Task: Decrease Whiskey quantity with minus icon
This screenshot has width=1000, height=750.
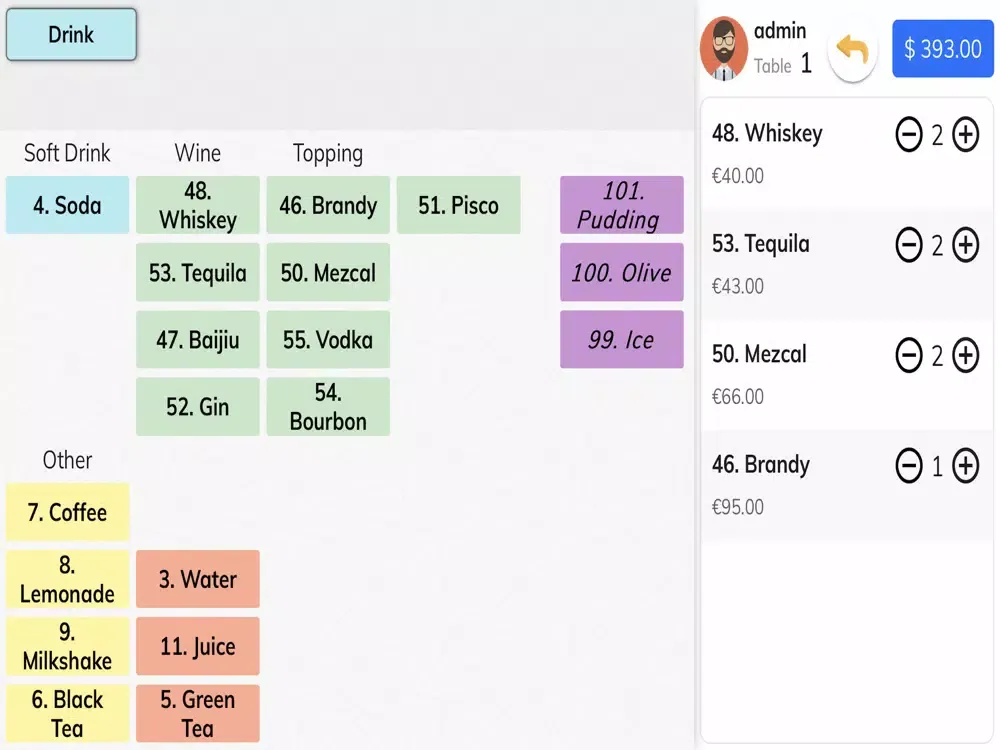Action: click(909, 135)
